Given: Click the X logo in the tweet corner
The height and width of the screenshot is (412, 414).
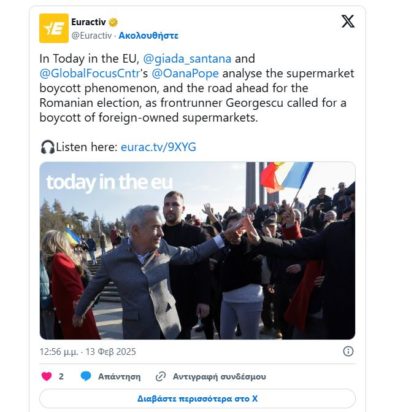Looking at the screenshot, I should (x=348, y=22).
